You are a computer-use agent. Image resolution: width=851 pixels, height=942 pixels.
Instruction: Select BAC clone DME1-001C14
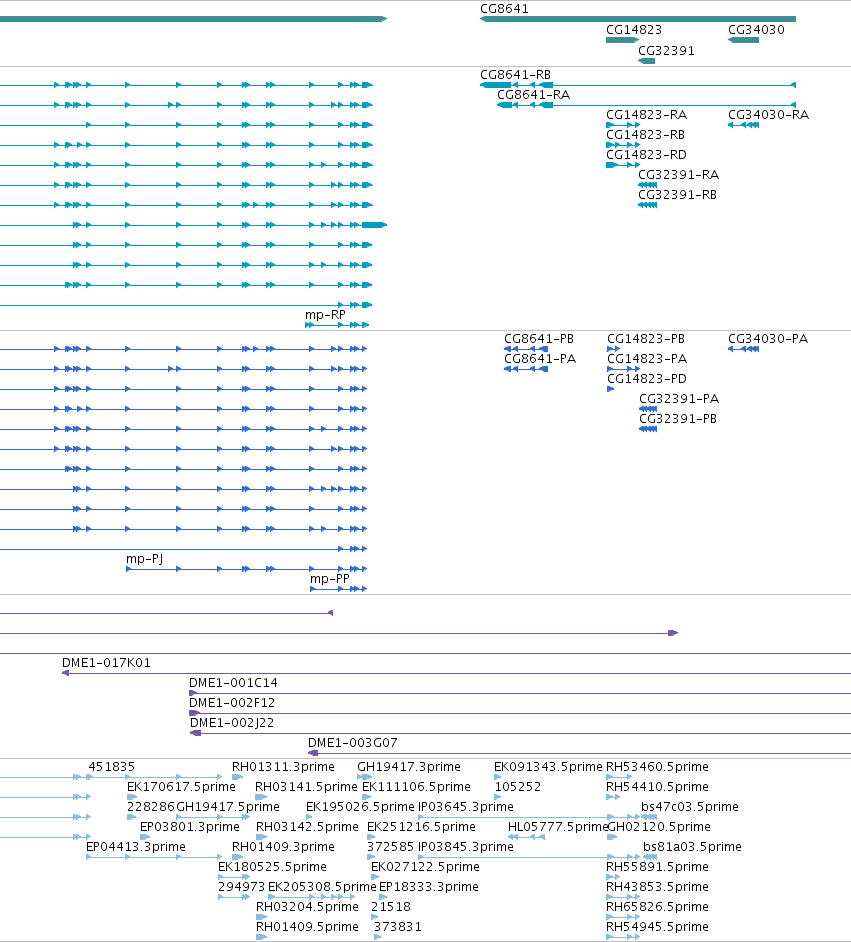pyautogui.click(x=233, y=683)
